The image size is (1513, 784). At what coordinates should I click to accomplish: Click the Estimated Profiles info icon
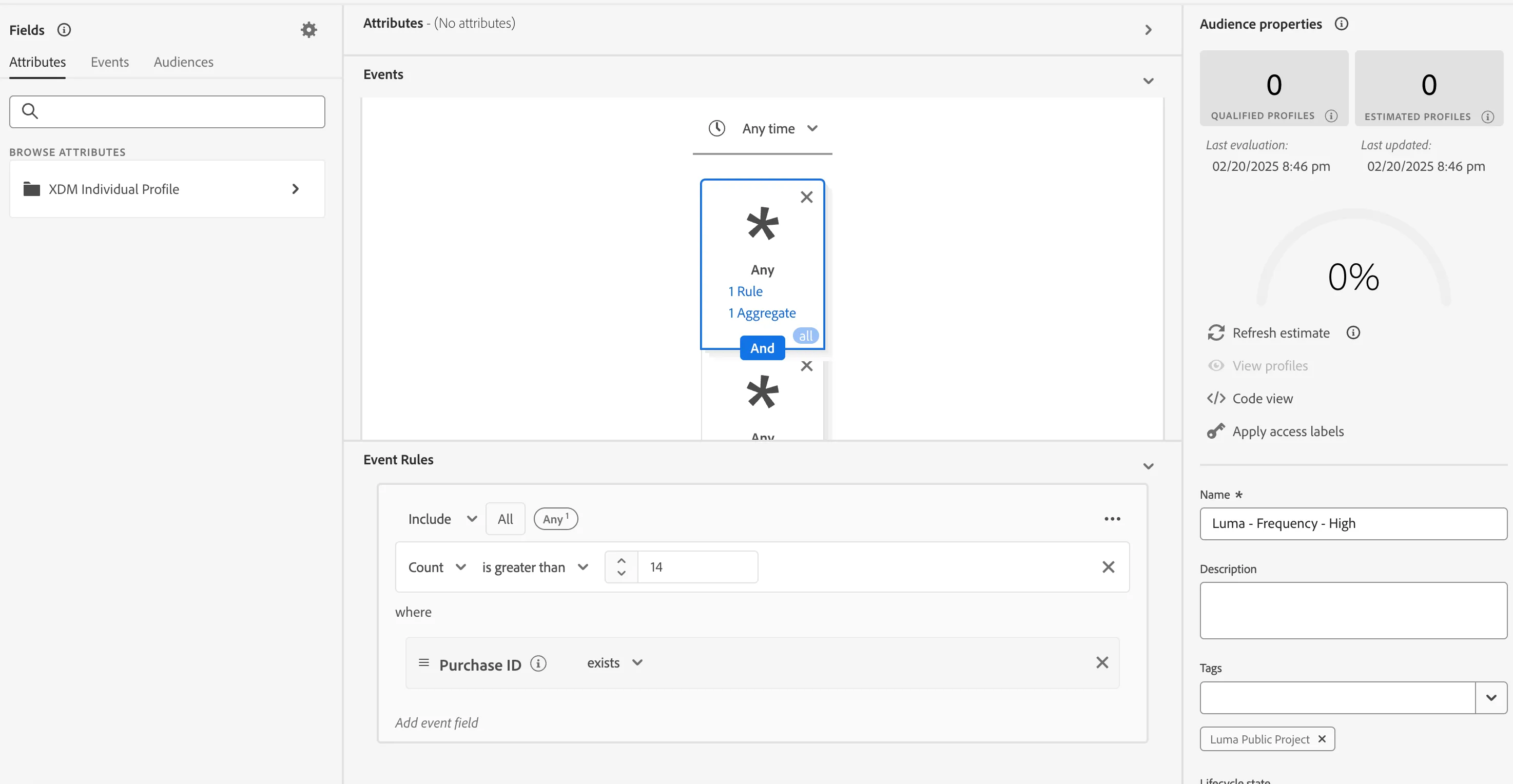coord(1488,117)
